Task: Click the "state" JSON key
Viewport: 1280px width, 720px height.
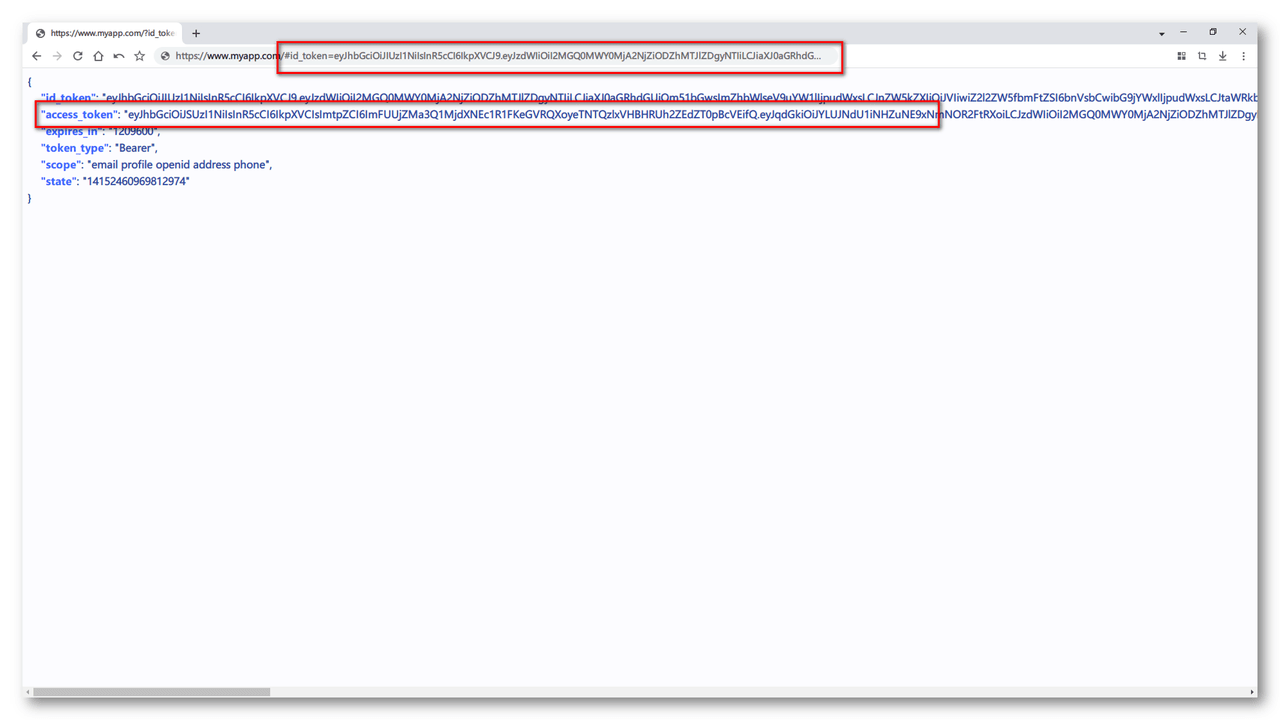Action: (58, 181)
